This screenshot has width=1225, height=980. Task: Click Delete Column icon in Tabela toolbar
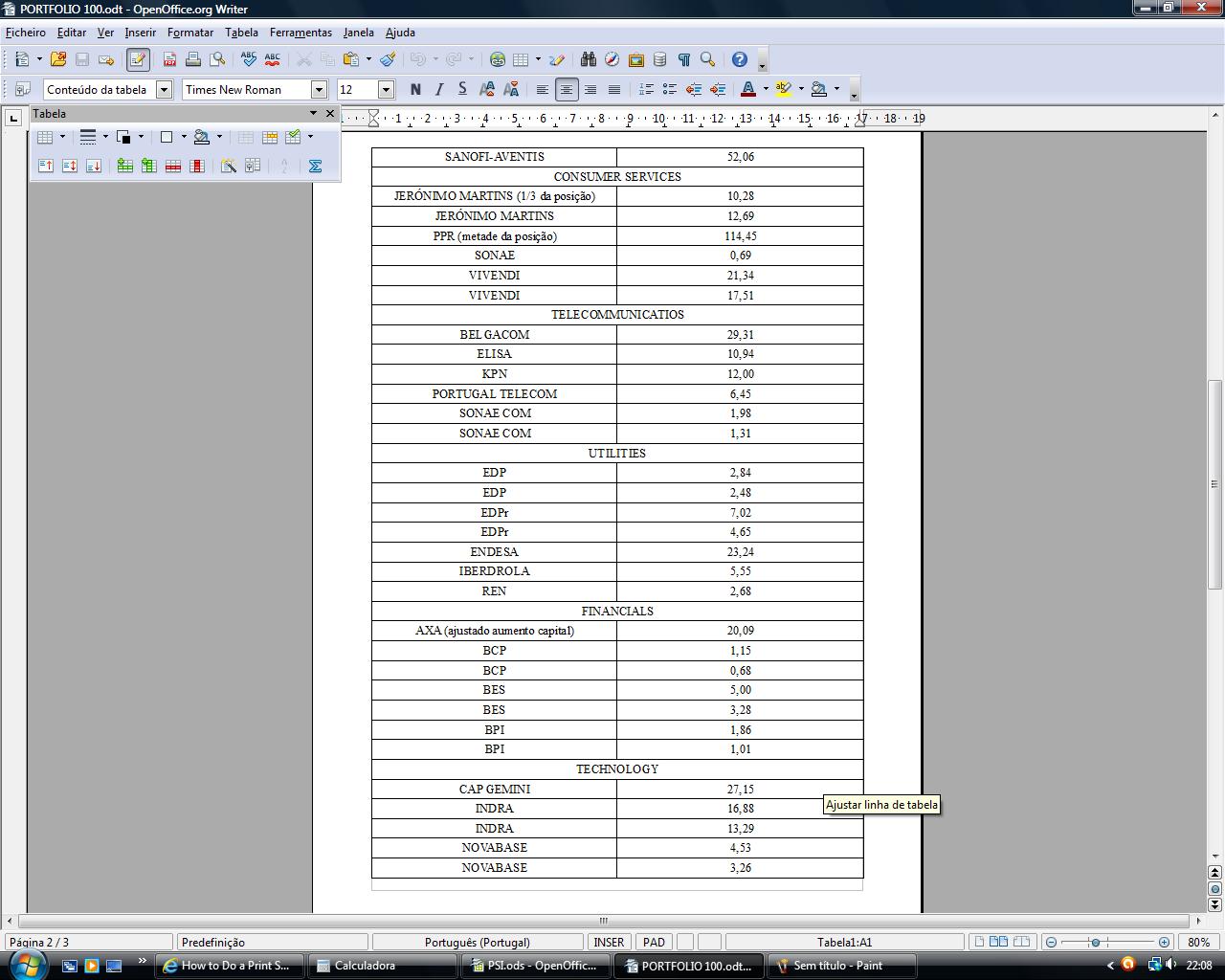[x=197, y=166]
